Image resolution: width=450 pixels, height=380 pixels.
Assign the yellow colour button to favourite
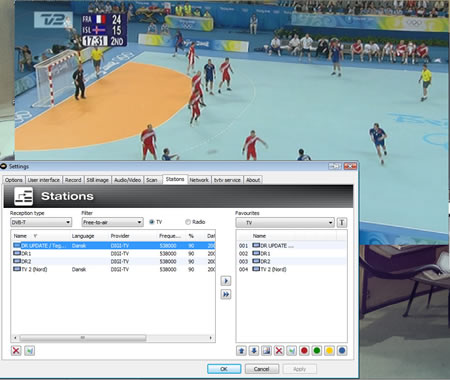click(x=329, y=350)
